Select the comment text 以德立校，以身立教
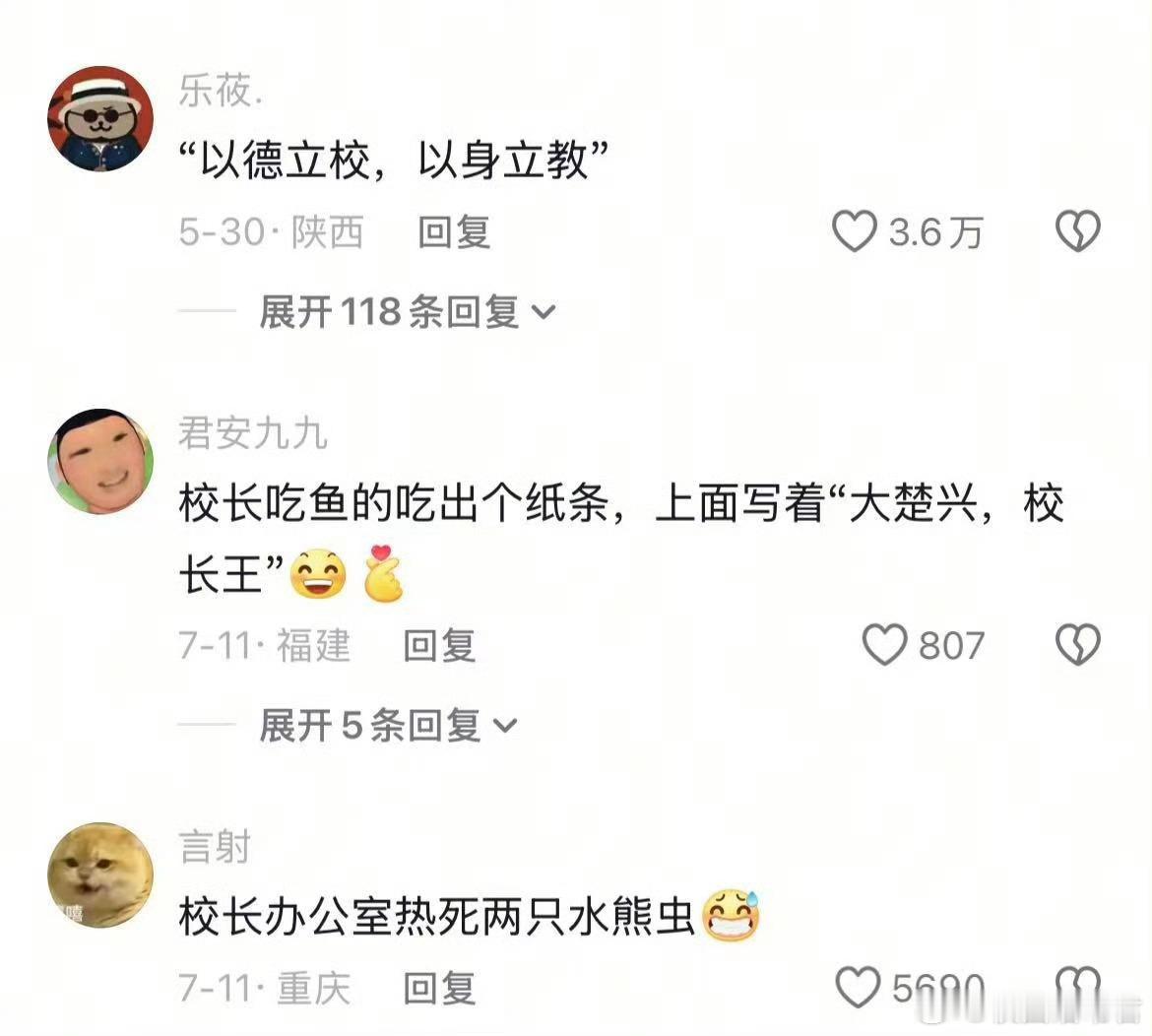The height and width of the screenshot is (1036, 1152). (x=394, y=160)
